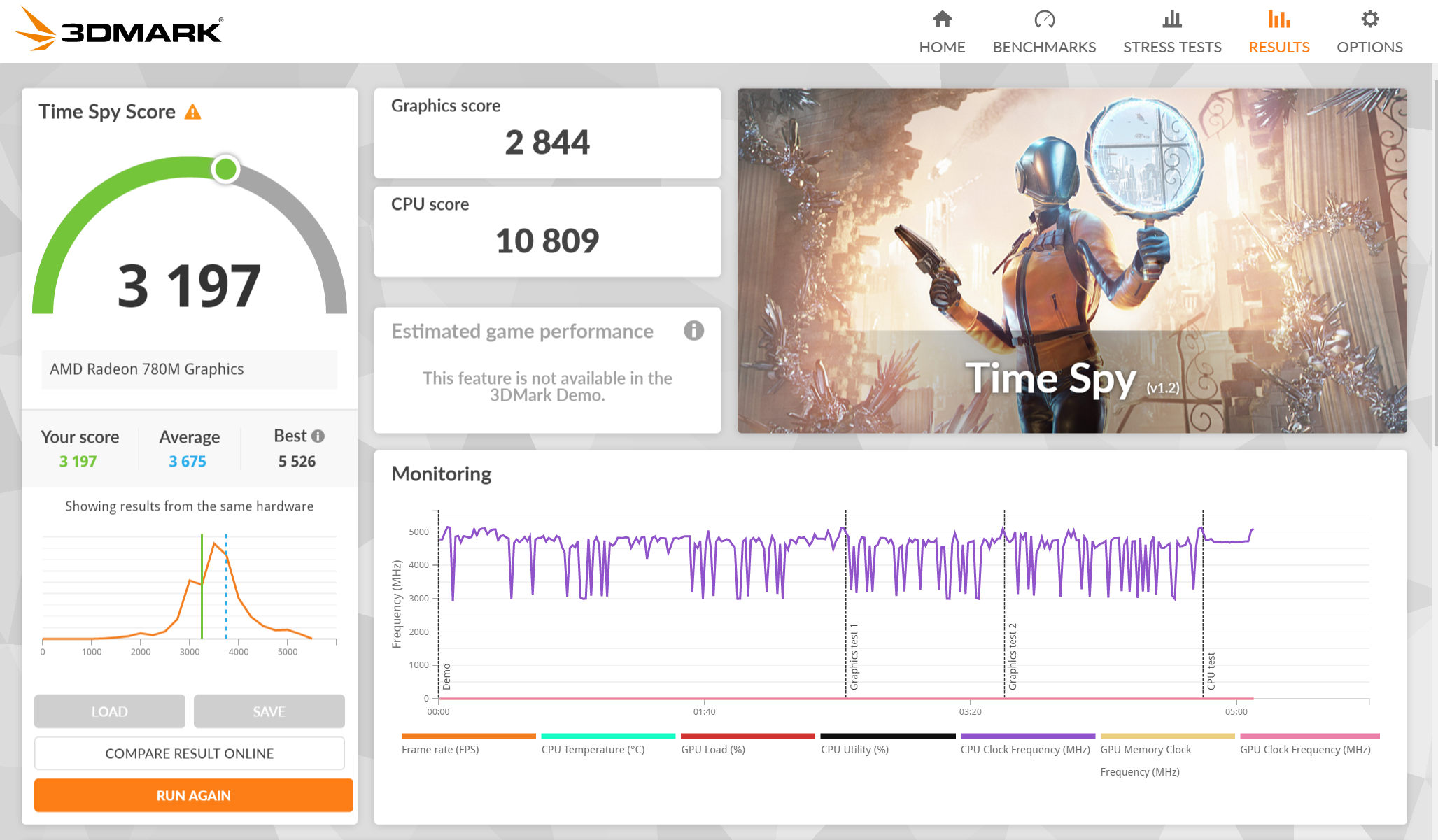Click the SAVE button
Viewport: 1438px width, 840px height.
coord(269,711)
